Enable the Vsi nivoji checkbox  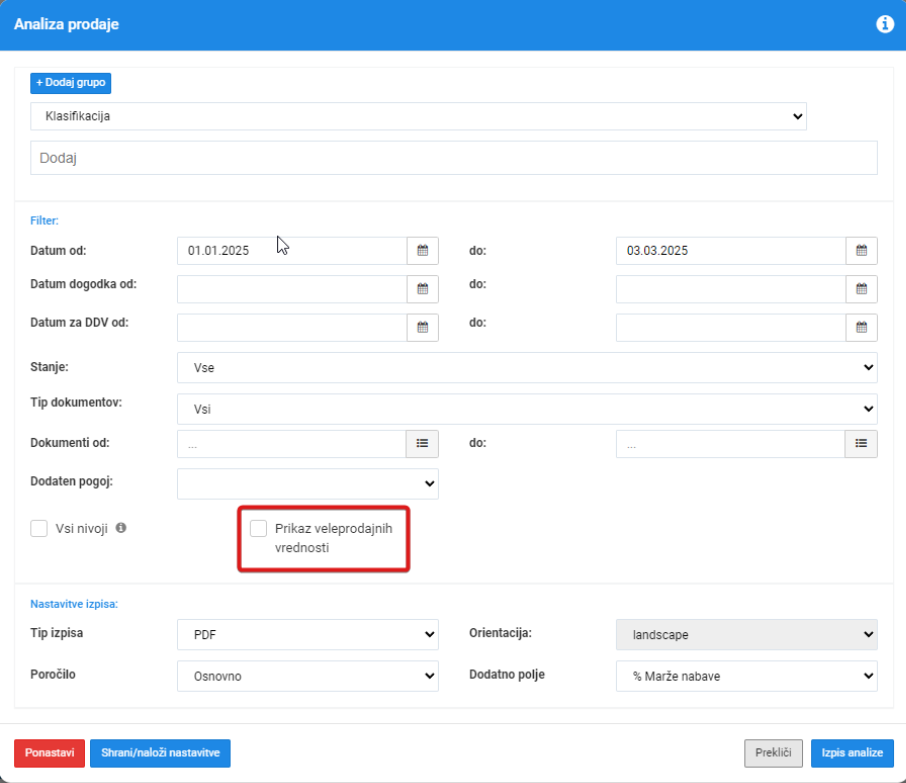click(39, 528)
